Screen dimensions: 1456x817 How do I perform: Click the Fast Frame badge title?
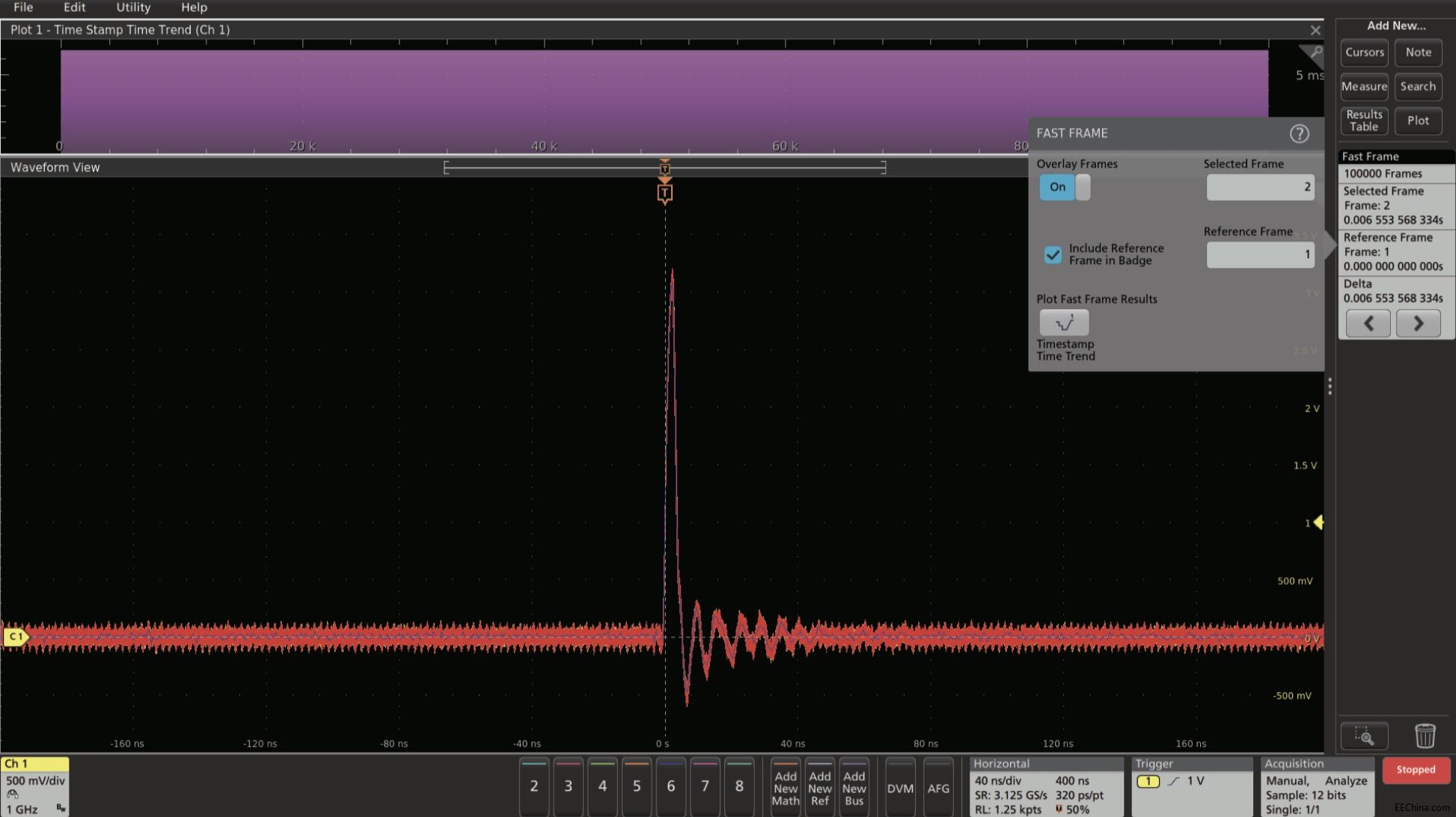[x=1370, y=156]
